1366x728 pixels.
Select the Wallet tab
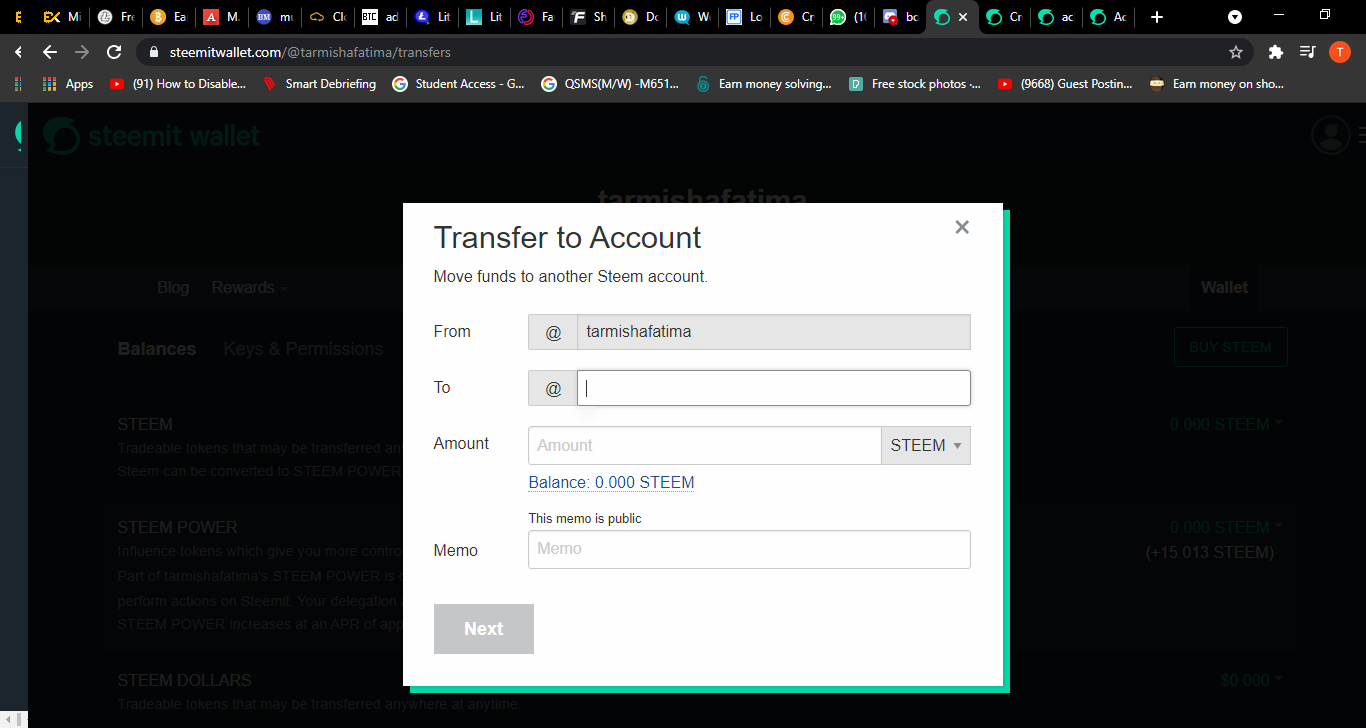[1224, 287]
